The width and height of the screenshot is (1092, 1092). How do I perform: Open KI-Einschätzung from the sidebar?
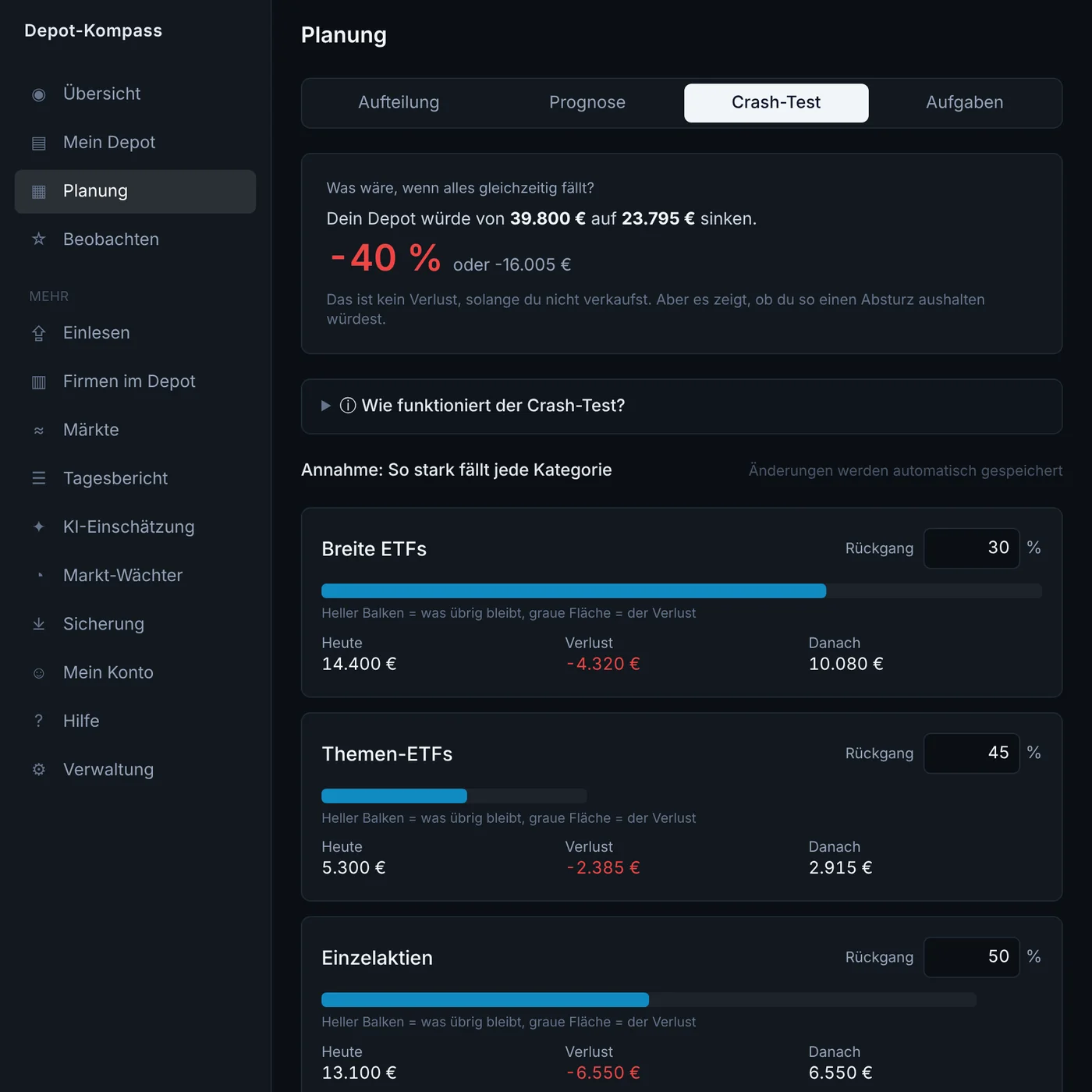pyautogui.click(x=135, y=526)
